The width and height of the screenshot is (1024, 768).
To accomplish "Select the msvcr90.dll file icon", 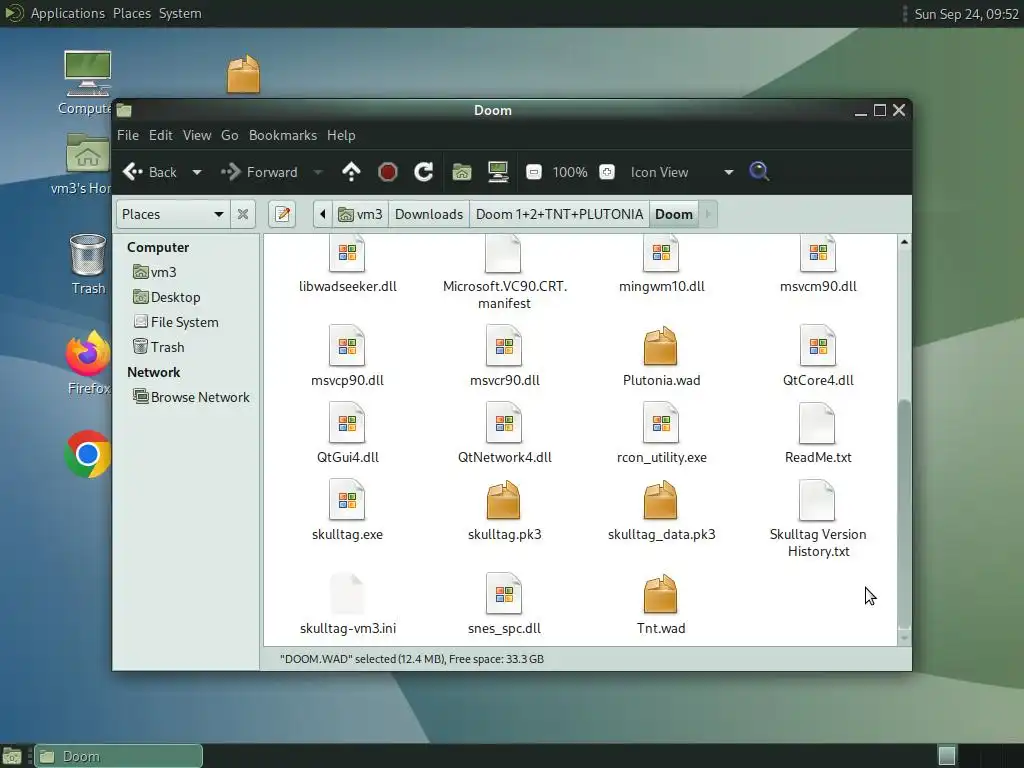I will tap(504, 345).
